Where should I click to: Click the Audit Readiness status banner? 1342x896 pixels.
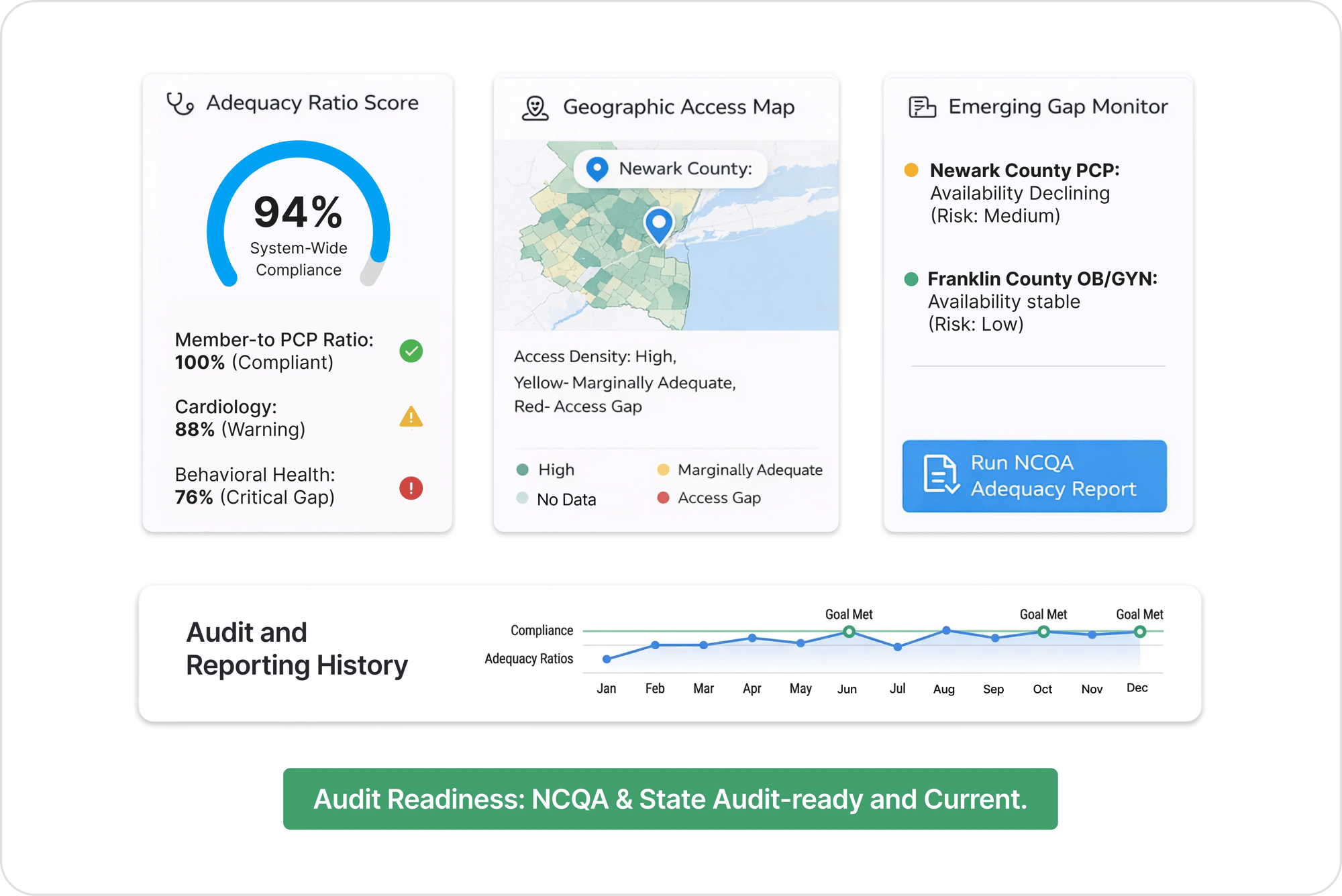(x=670, y=799)
